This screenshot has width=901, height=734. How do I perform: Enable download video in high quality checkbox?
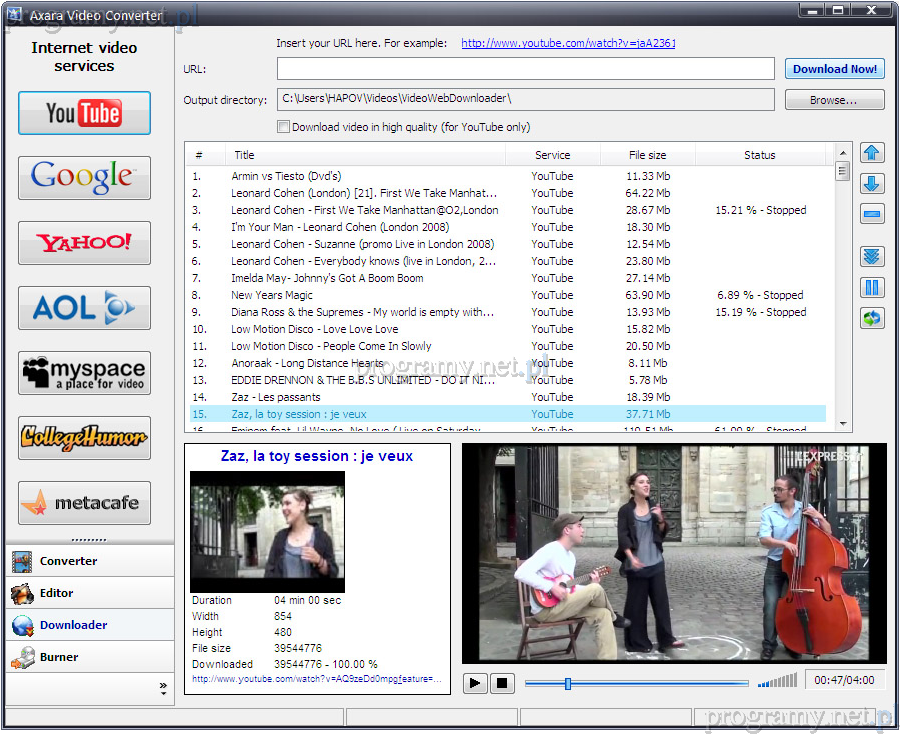[284, 127]
